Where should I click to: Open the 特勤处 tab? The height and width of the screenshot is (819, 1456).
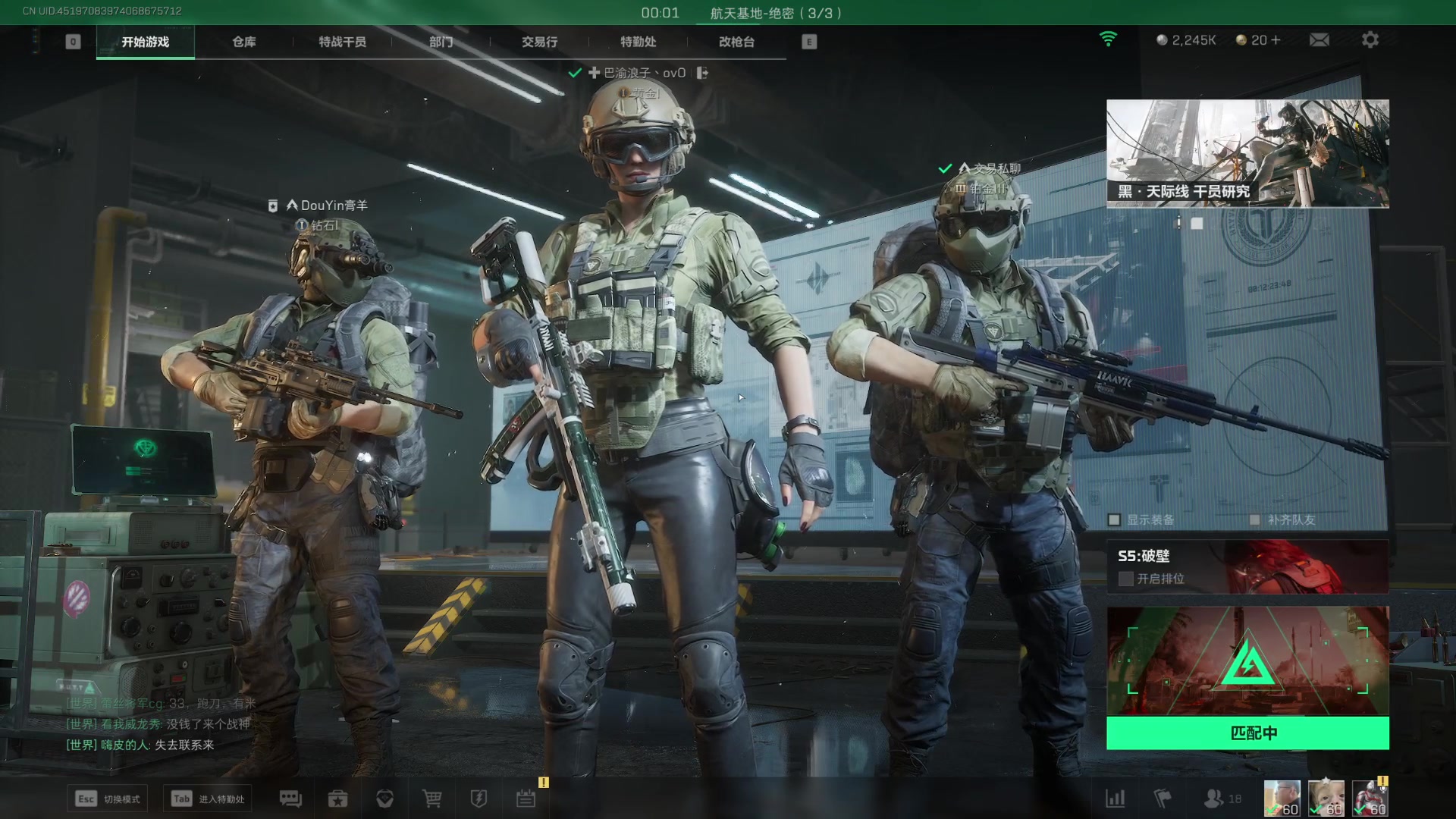(639, 42)
